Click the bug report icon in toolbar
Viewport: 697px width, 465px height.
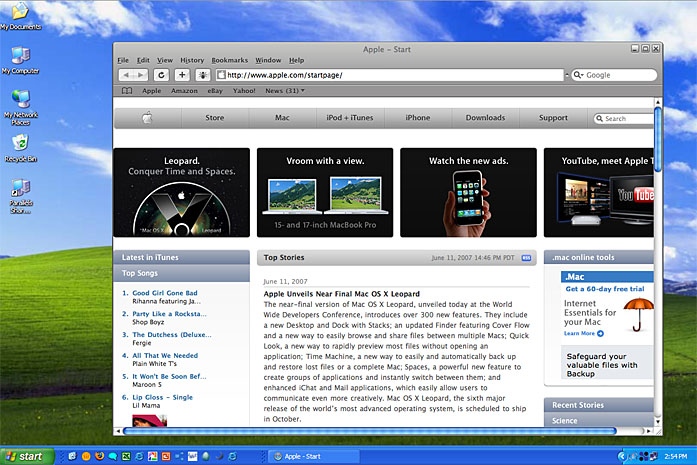pyautogui.click(x=203, y=75)
